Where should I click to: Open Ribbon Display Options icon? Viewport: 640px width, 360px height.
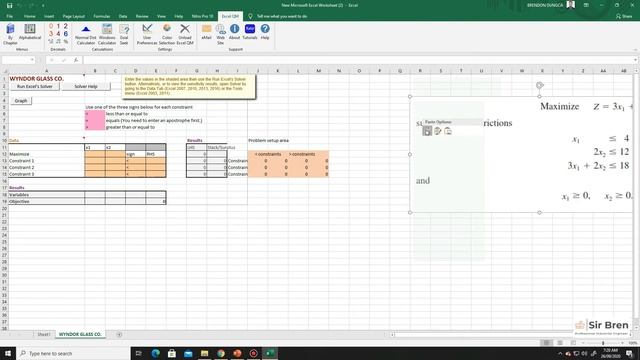[x=586, y=5]
